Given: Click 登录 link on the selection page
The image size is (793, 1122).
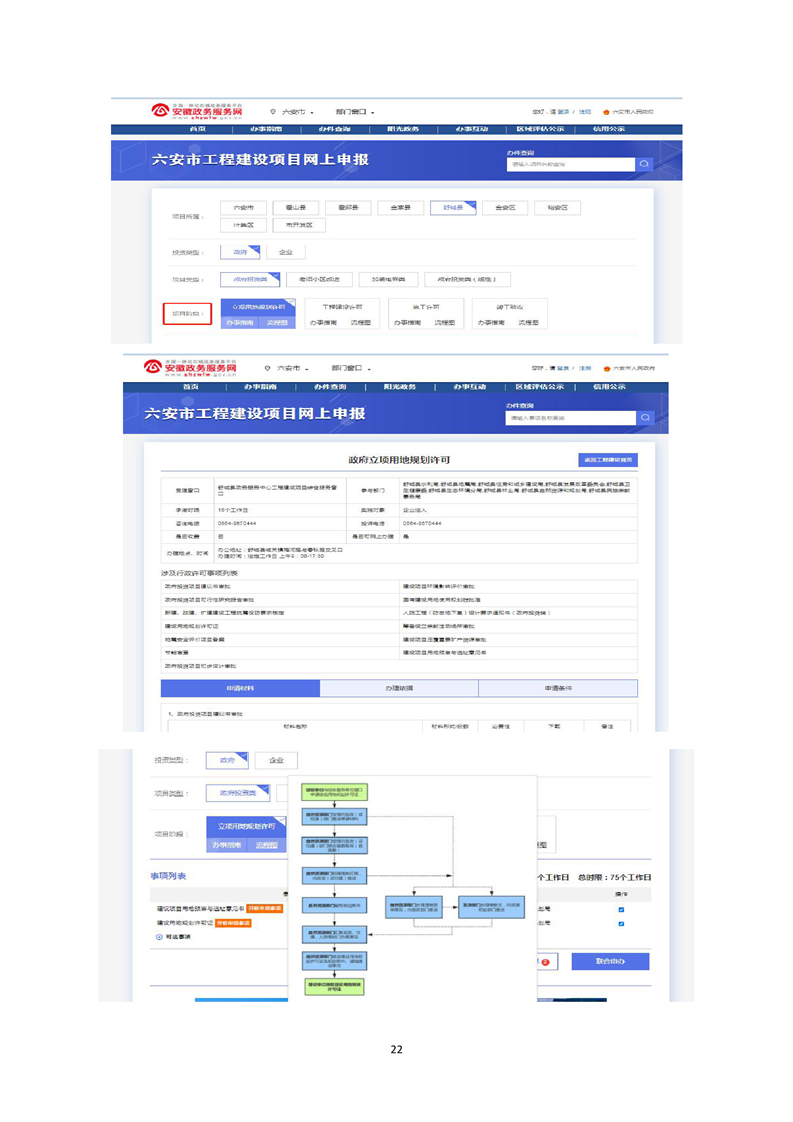Looking at the screenshot, I should 563,112.
